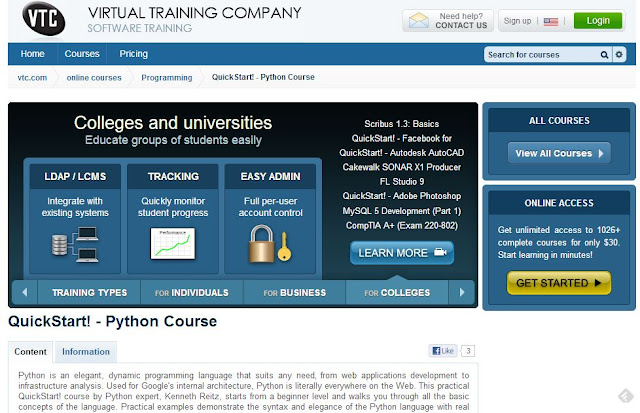
Task: Select the For Individuals slider tab
Action: tap(192, 293)
